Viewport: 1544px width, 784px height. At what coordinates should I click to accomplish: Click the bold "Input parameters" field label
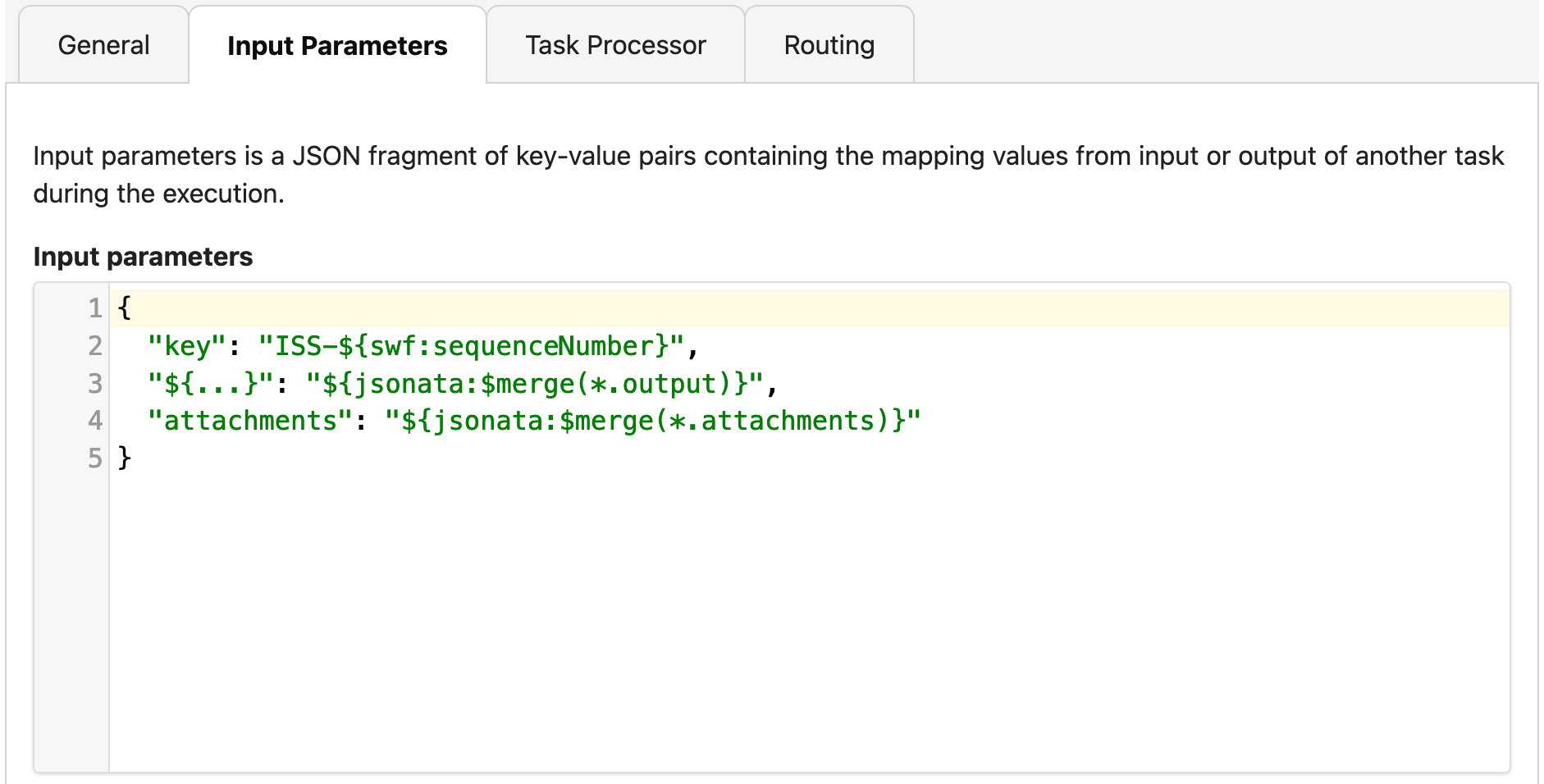tap(143, 257)
